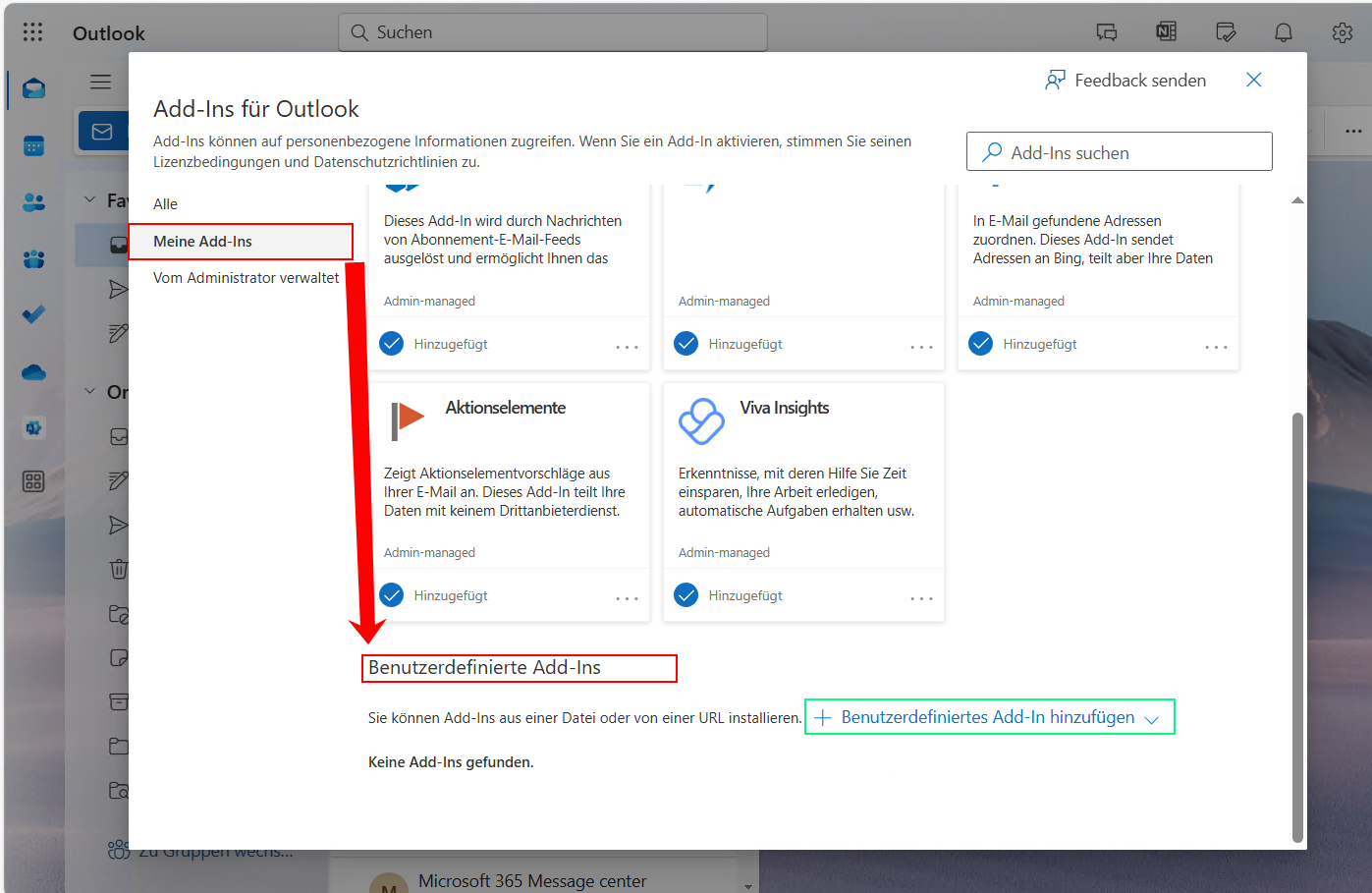Click the Viva Insights heart icon
This screenshot has height=893, width=1372.
[x=701, y=421]
